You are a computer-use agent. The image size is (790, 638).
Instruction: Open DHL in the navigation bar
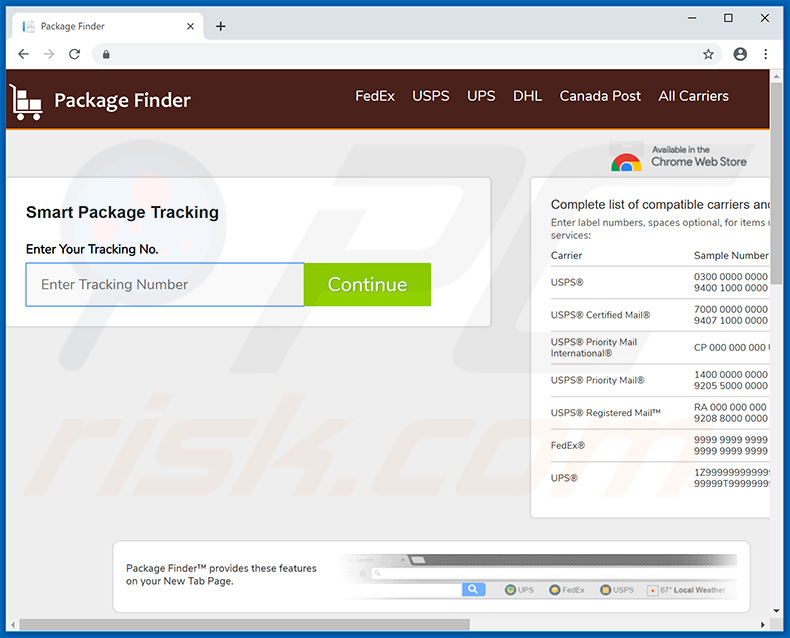(528, 96)
